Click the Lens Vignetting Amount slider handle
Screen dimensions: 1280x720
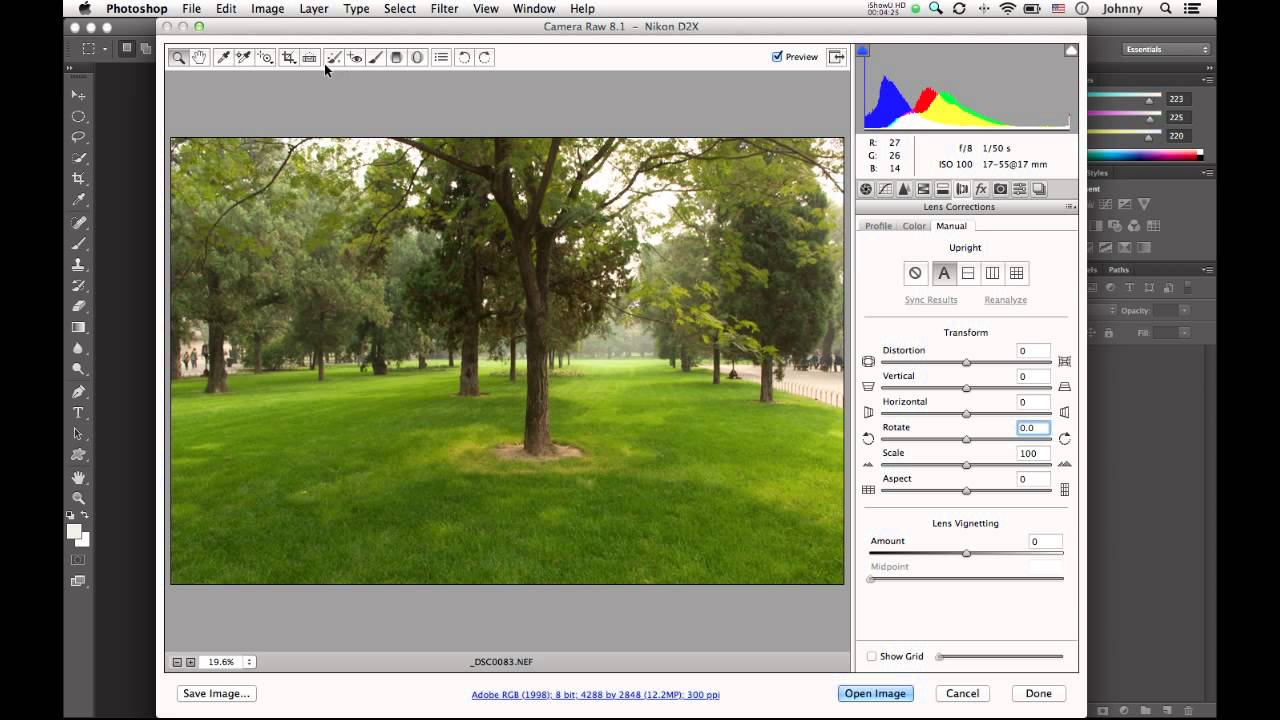coord(966,553)
